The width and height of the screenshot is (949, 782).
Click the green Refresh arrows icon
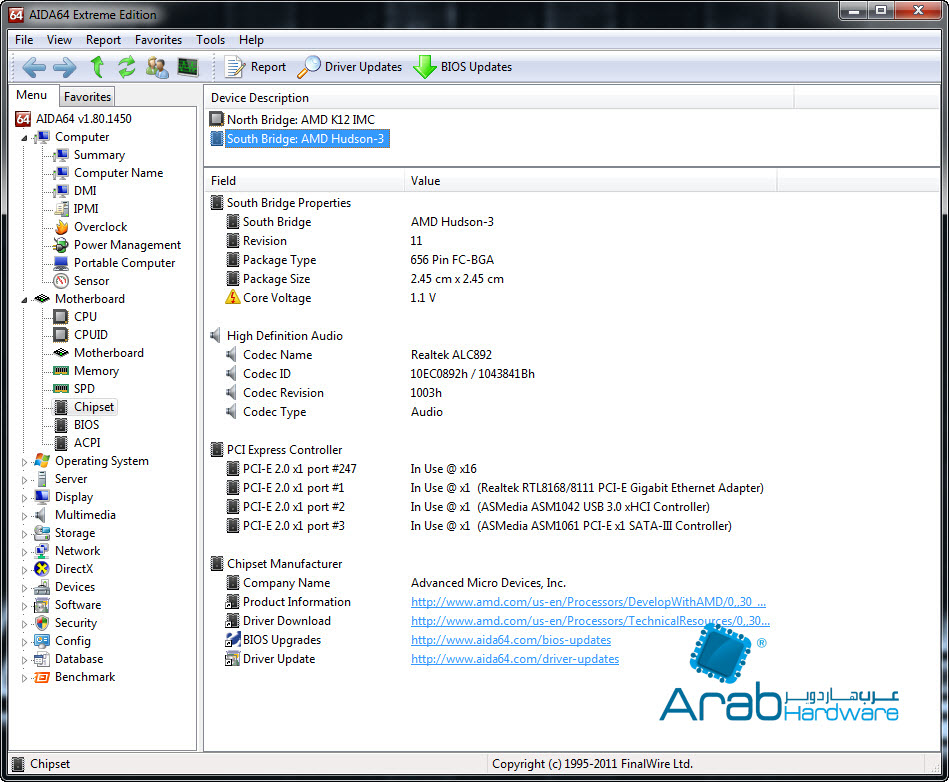(126, 67)
